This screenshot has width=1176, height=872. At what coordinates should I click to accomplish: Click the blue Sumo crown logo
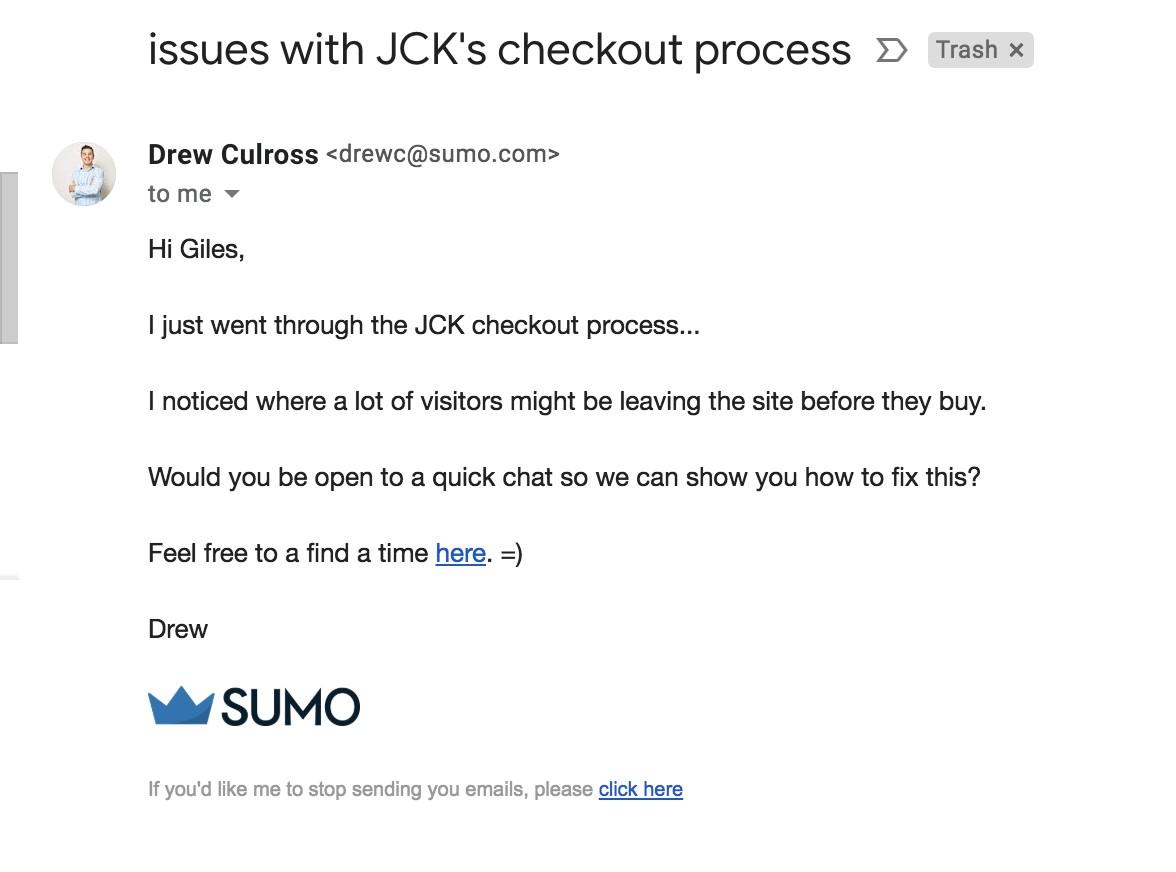click(181, 705)
